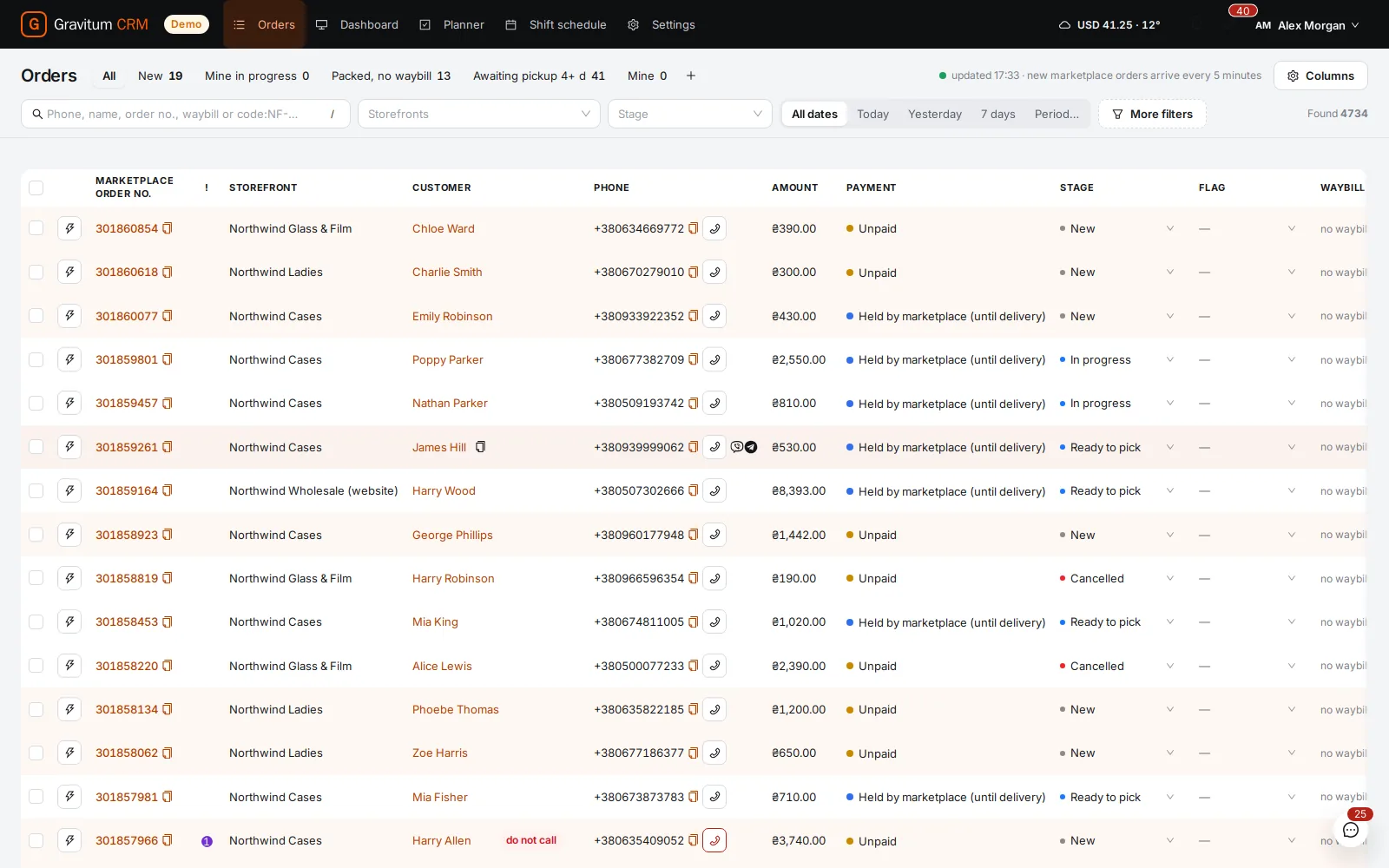Select the Period... date range option
Image resolution: width=1389 pixels, height=868 pixels.
pos(1057,114)
